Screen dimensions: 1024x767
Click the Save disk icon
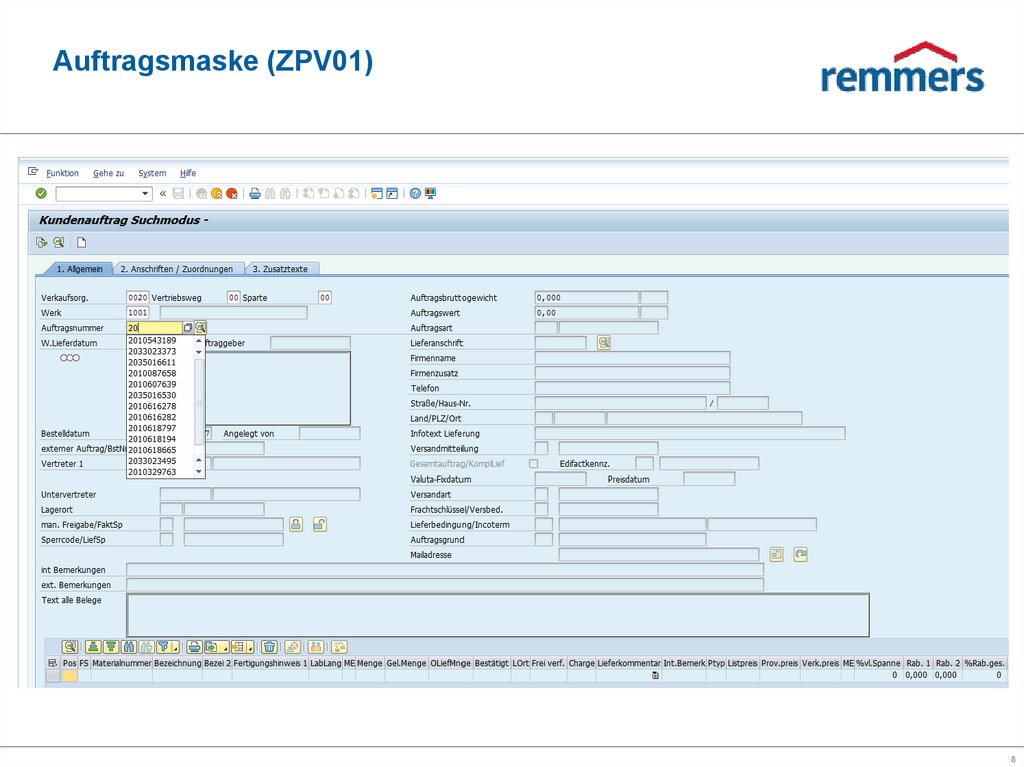(178, 193)
